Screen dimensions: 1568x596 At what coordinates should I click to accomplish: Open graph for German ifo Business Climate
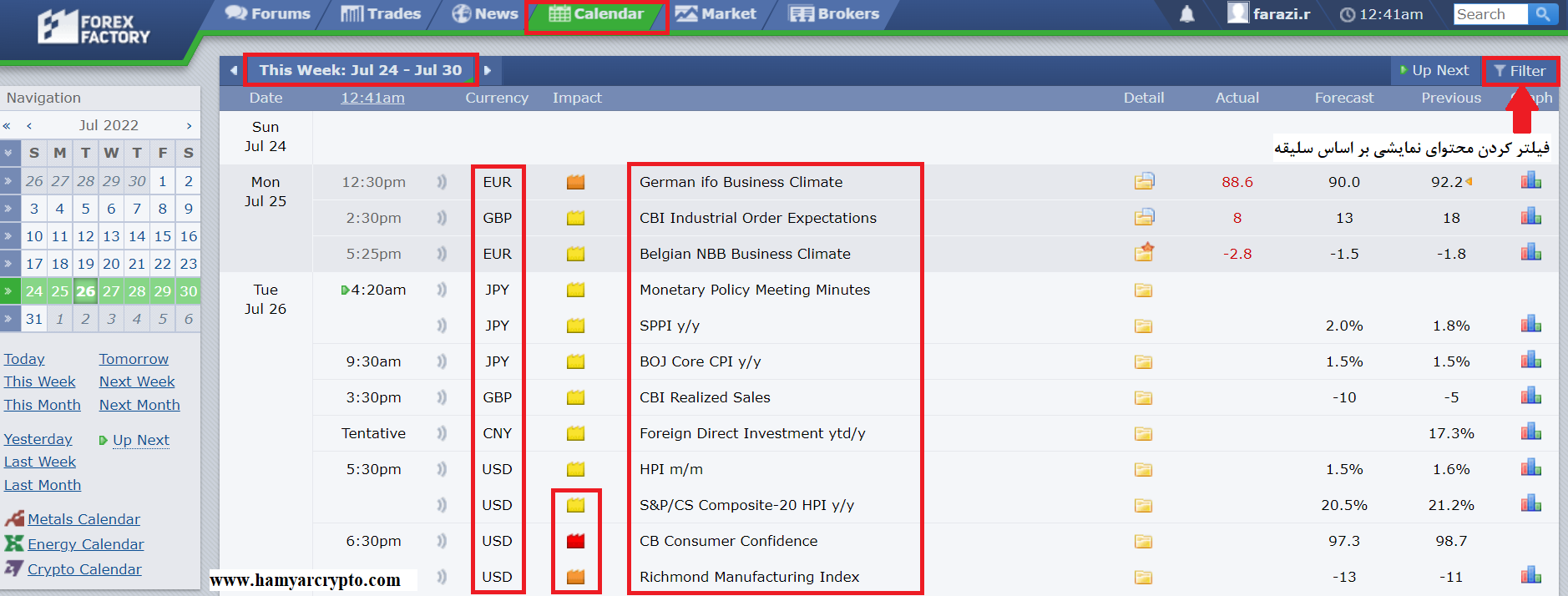pyautogui.click(x=1530, y=181)
